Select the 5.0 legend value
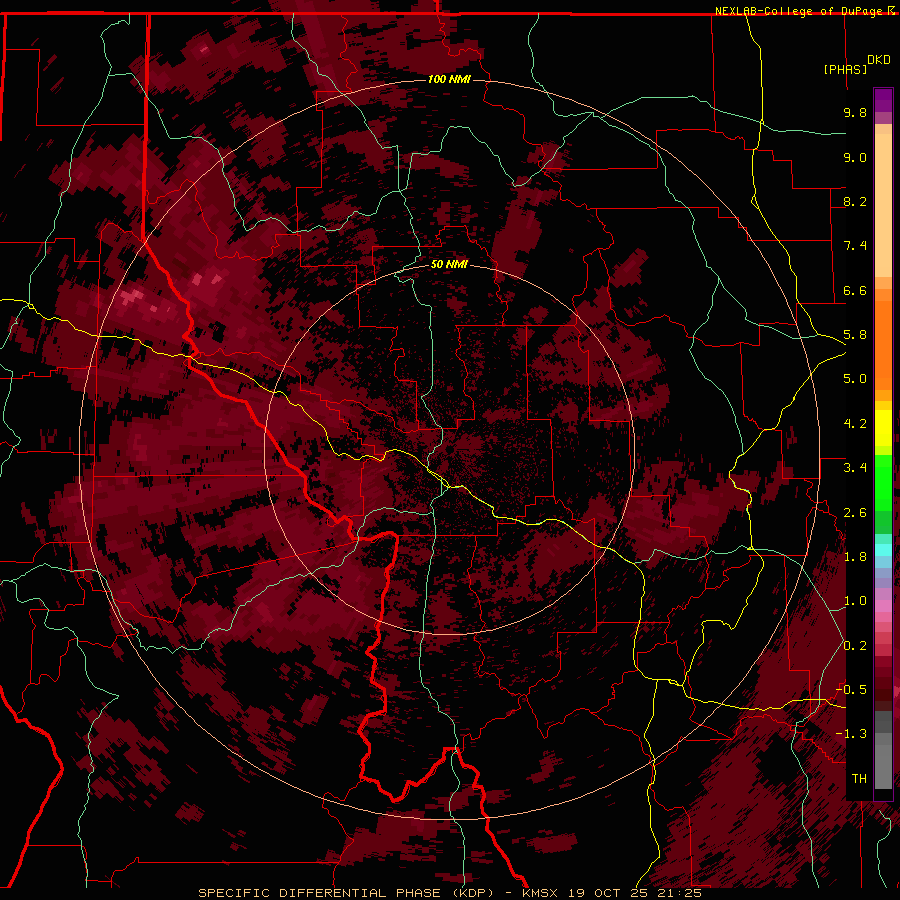Image resolution: width=900 pixels, height=900 pixels. click(855, 379)
